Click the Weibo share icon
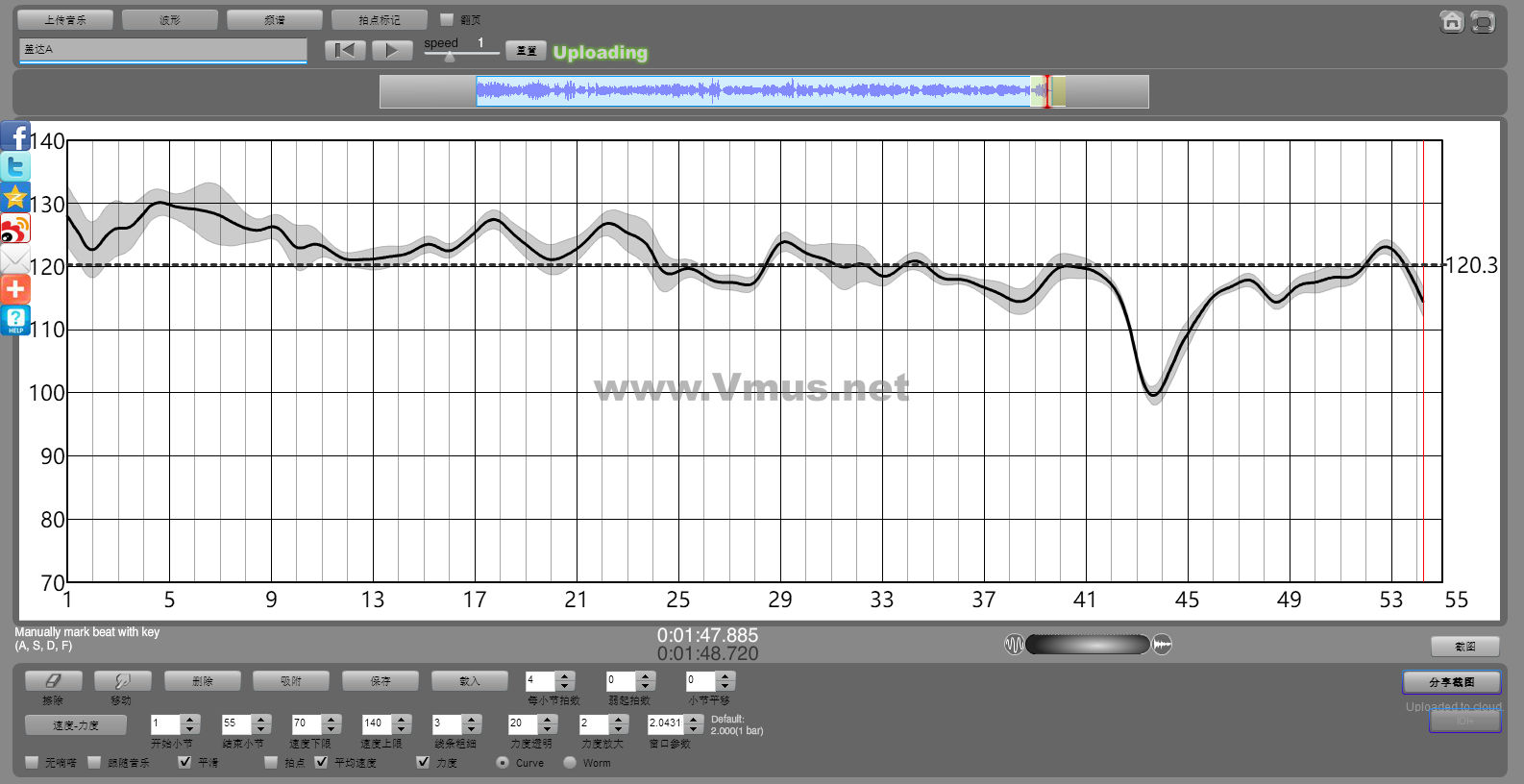Image resolution: width=1524 pixels, height=784 pixels. (x=15, y=229)
